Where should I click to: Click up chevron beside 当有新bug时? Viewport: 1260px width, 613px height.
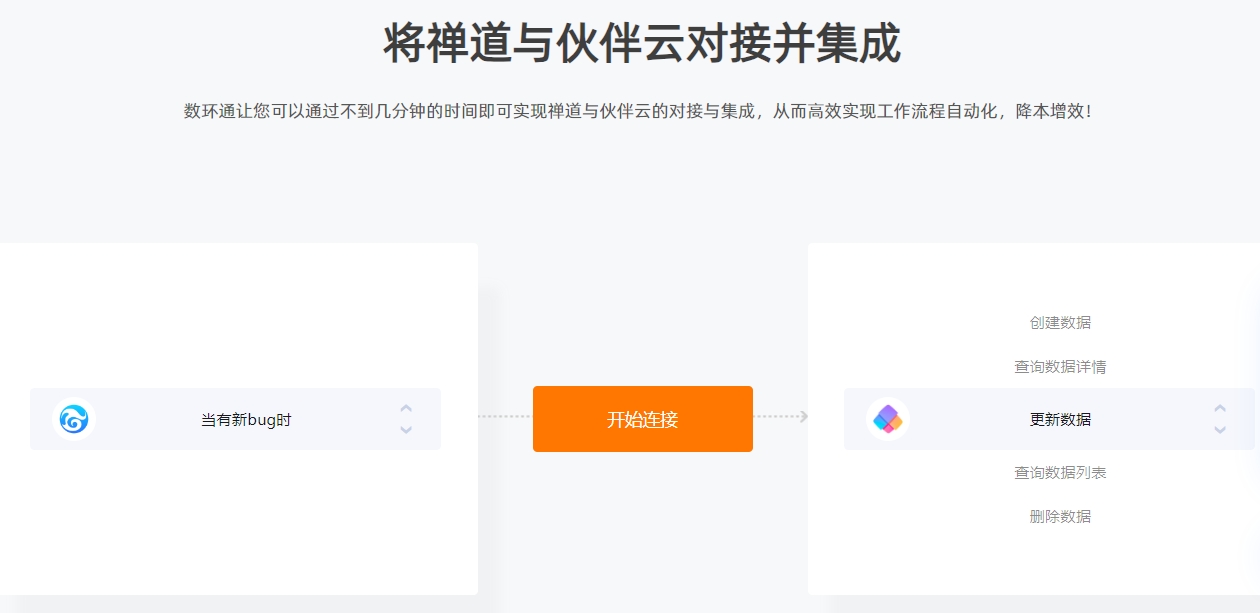406,408
